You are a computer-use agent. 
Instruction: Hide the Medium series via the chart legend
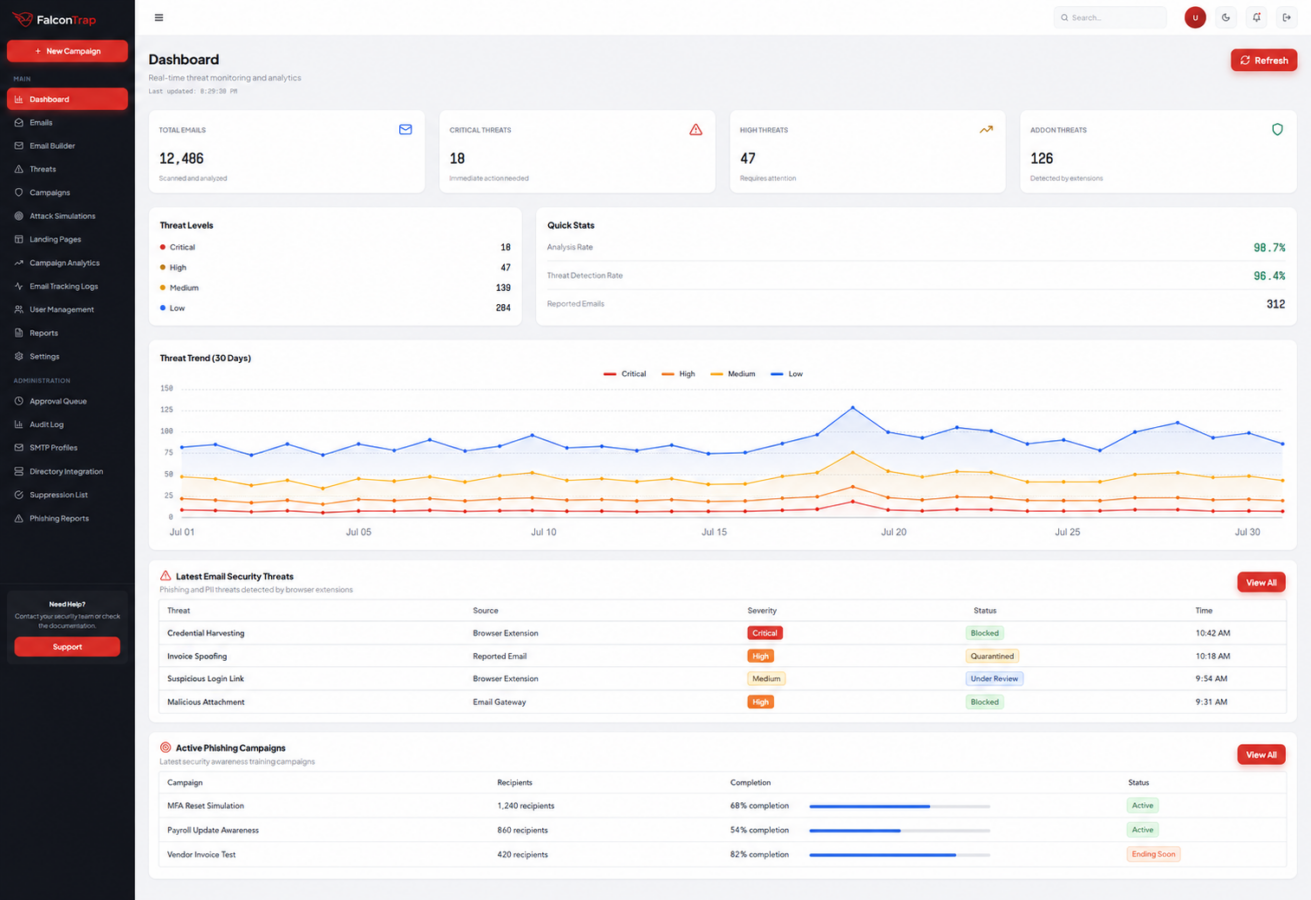tap(733, 374)
